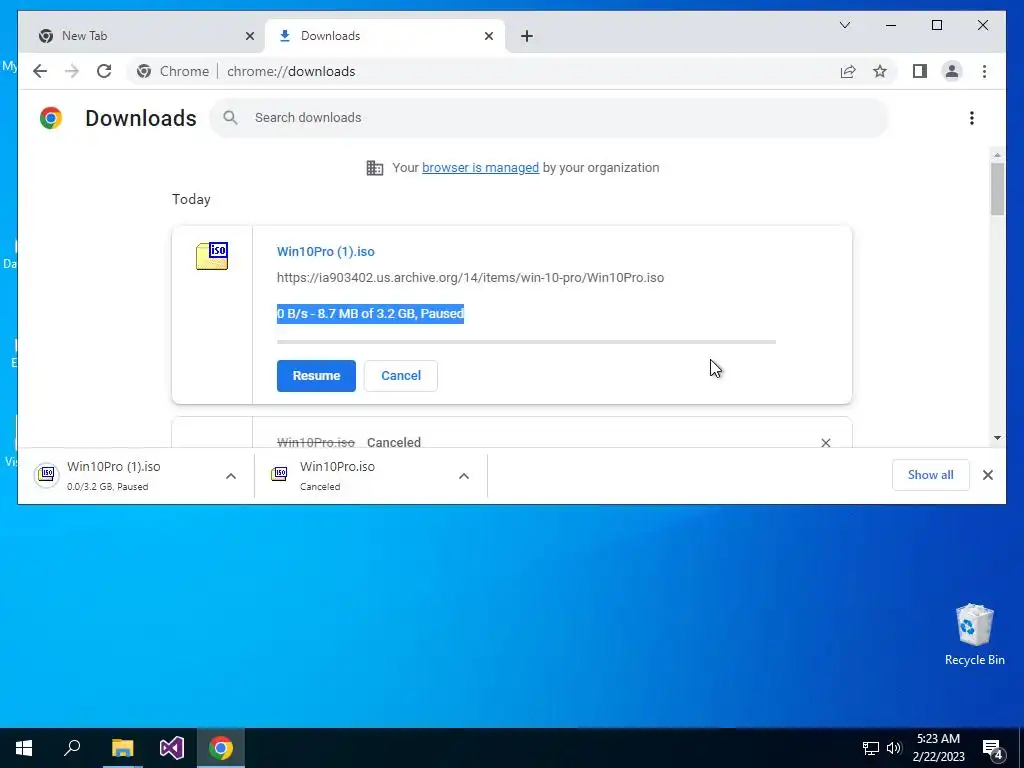
Task: Open File Explorer from taskbar
Action: (x=122, y=748)
